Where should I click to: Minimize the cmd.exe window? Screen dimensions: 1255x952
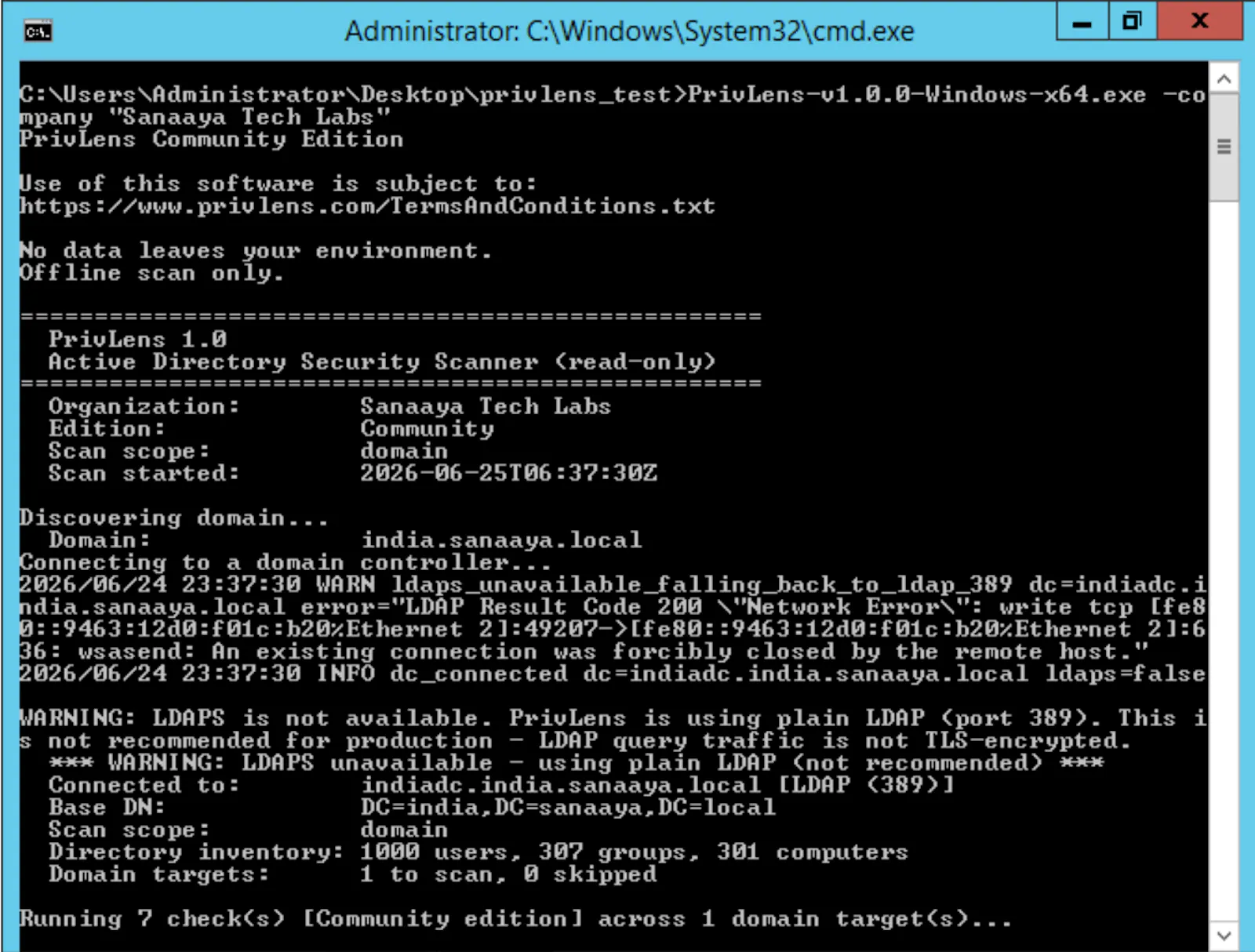(1082, 21)
